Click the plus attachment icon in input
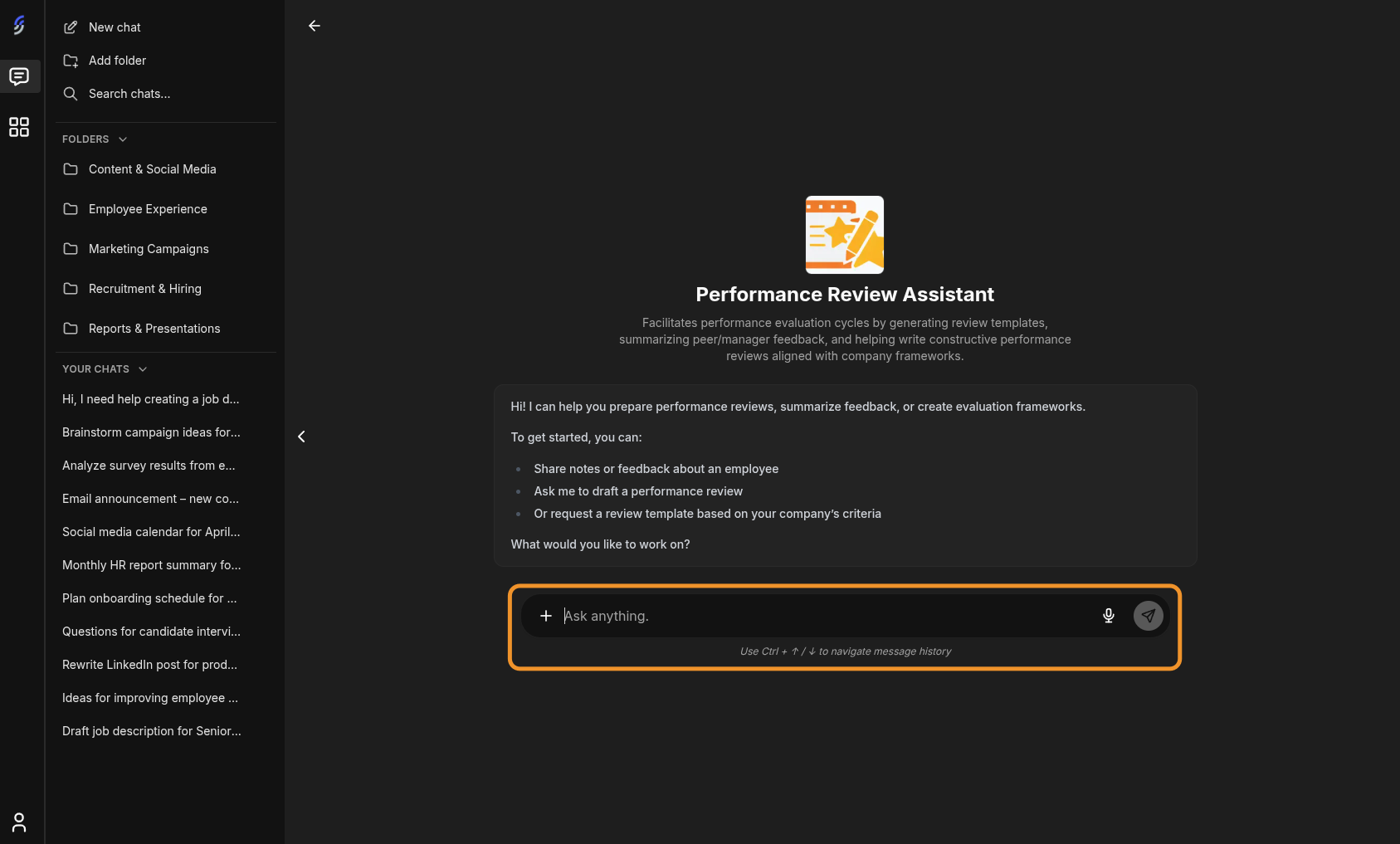This screenshot has height=844, width=1400. coord(546,616)
